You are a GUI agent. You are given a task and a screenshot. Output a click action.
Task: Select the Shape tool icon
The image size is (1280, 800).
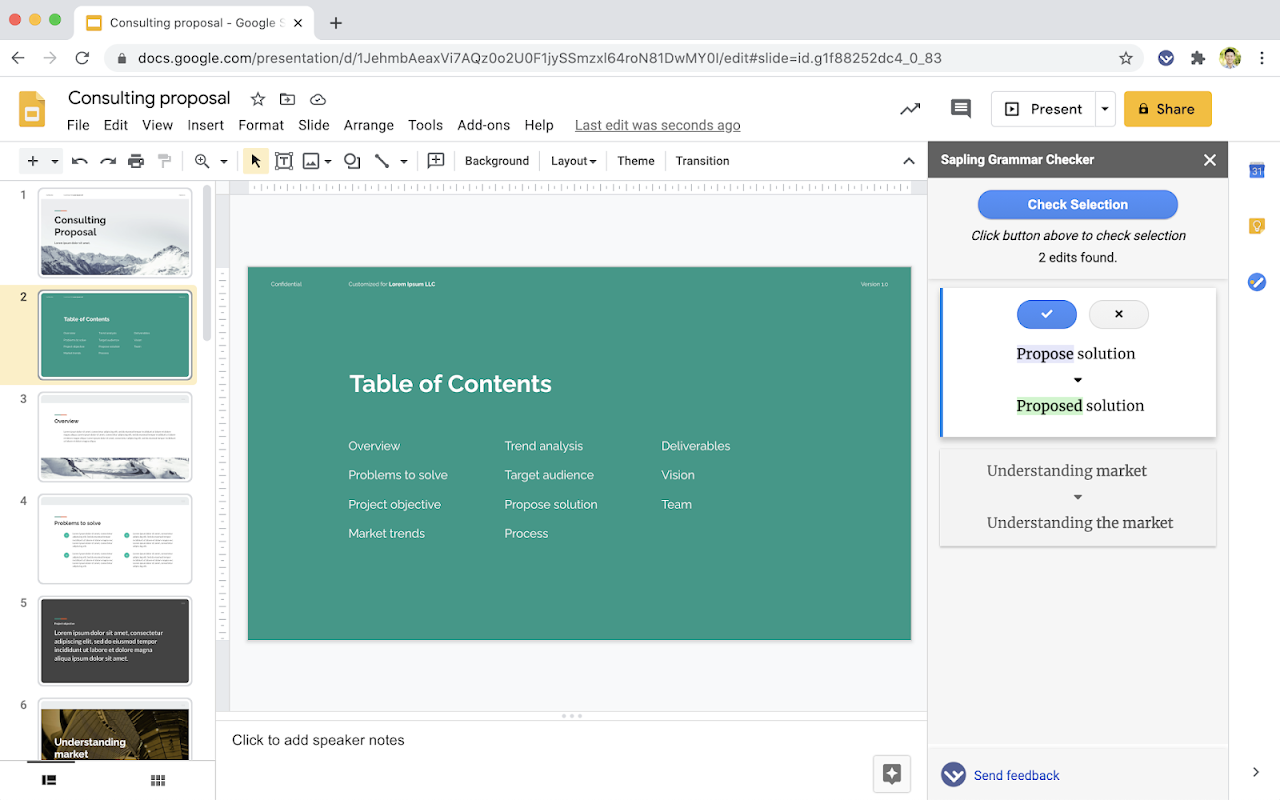click(352, 161)
